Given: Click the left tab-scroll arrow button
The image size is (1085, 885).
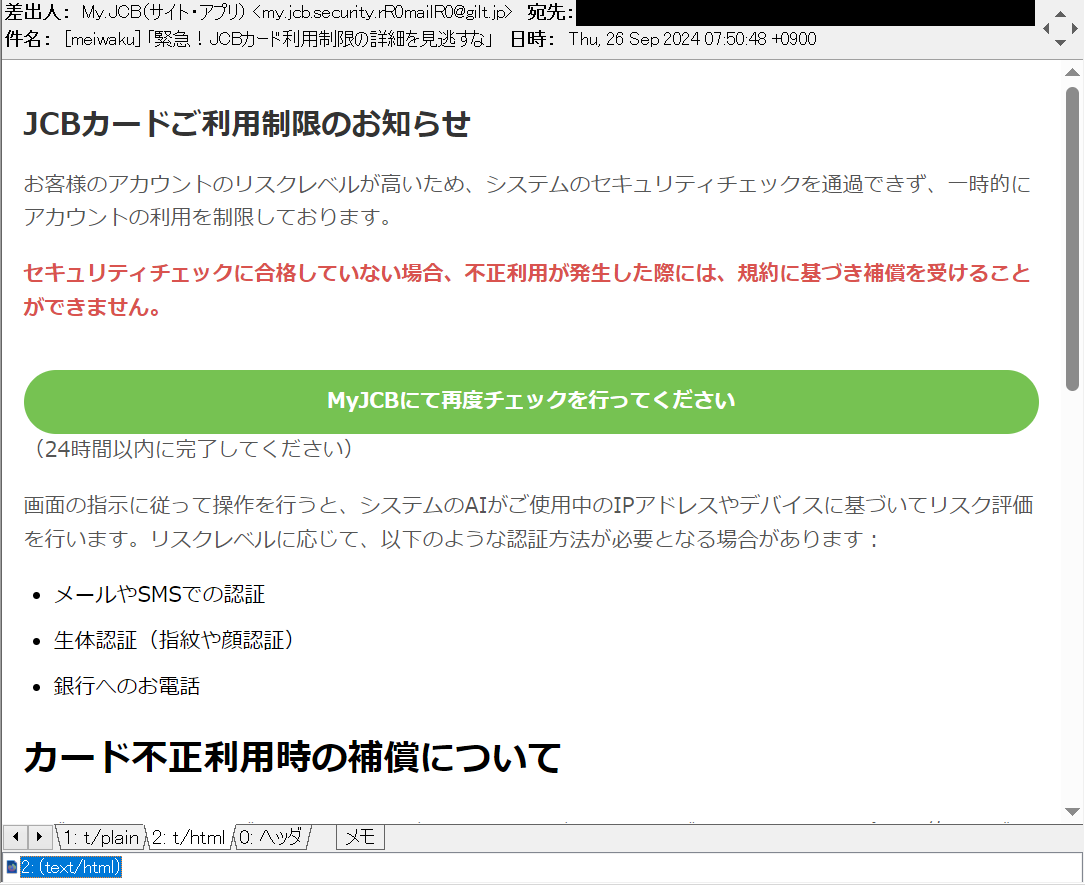Looking at the screenshot, I should tap(15, 837).
